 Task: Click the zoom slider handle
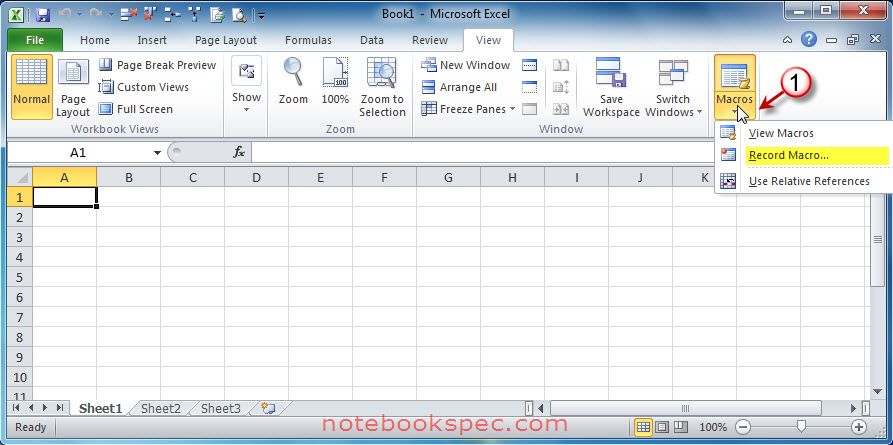[801, 426]
